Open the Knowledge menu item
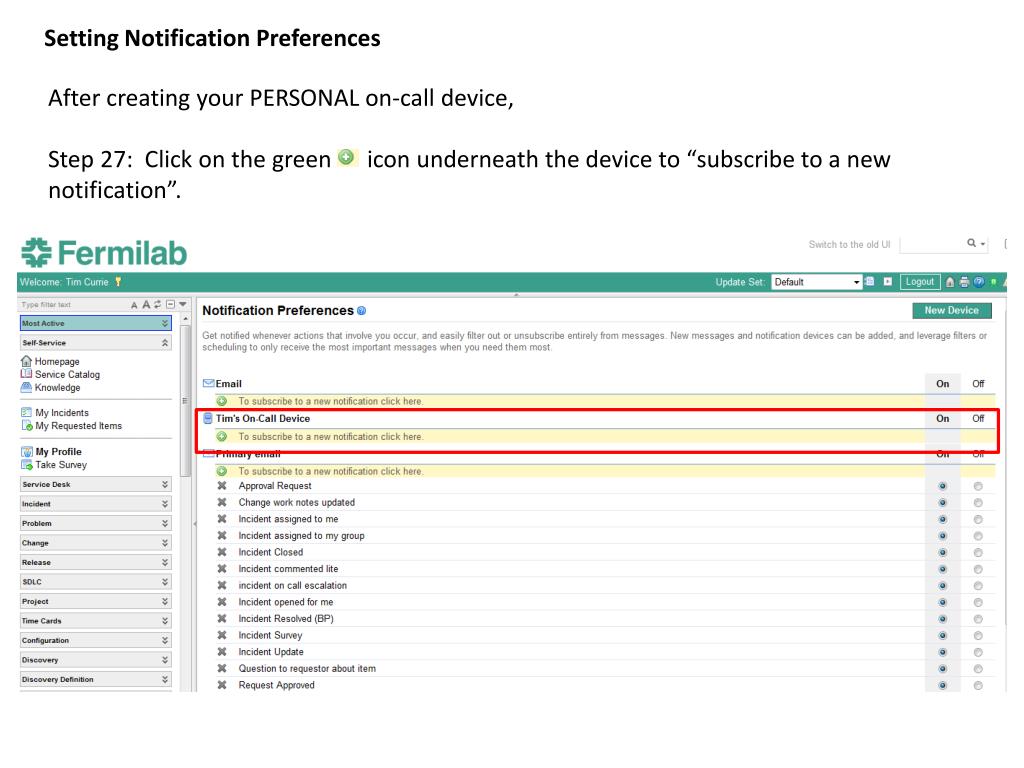The image size is (1024, 768). click(x=57, y=387)
